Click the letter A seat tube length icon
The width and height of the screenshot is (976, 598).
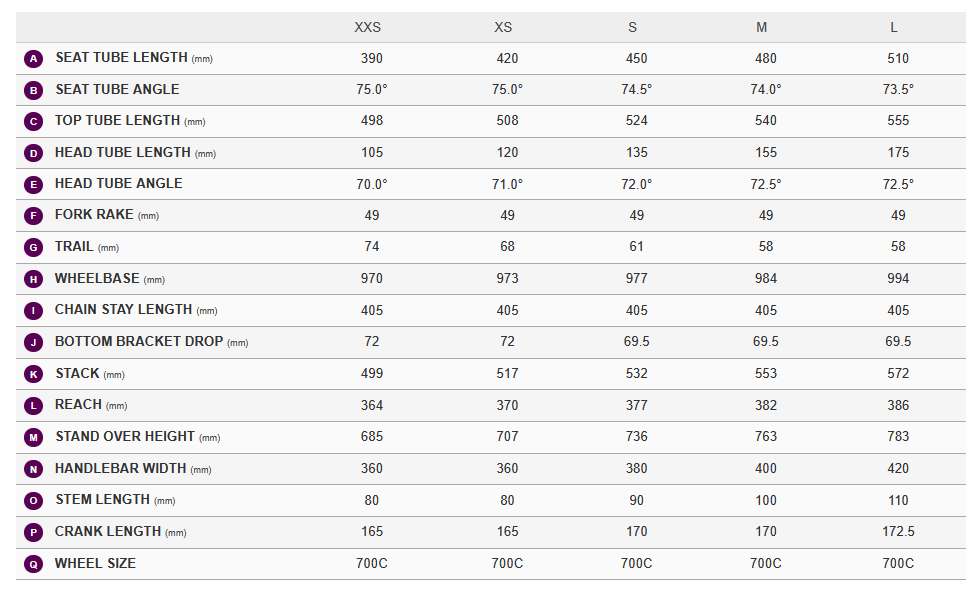(33, 59)
